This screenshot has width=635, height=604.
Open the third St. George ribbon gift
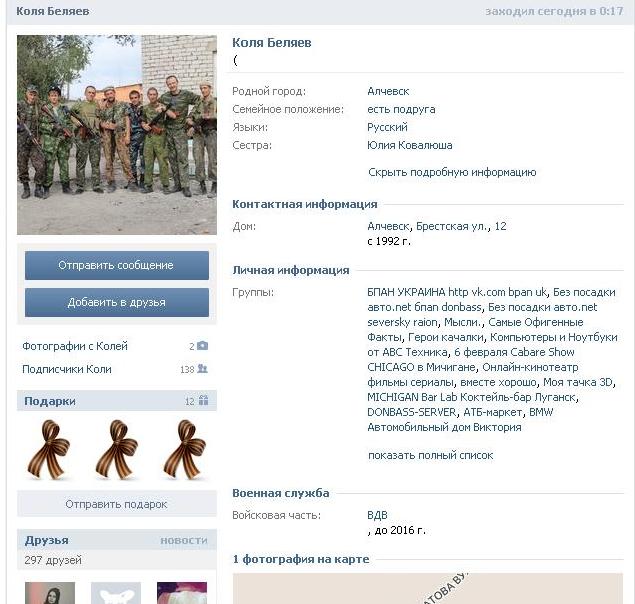(x=185, y=450)
